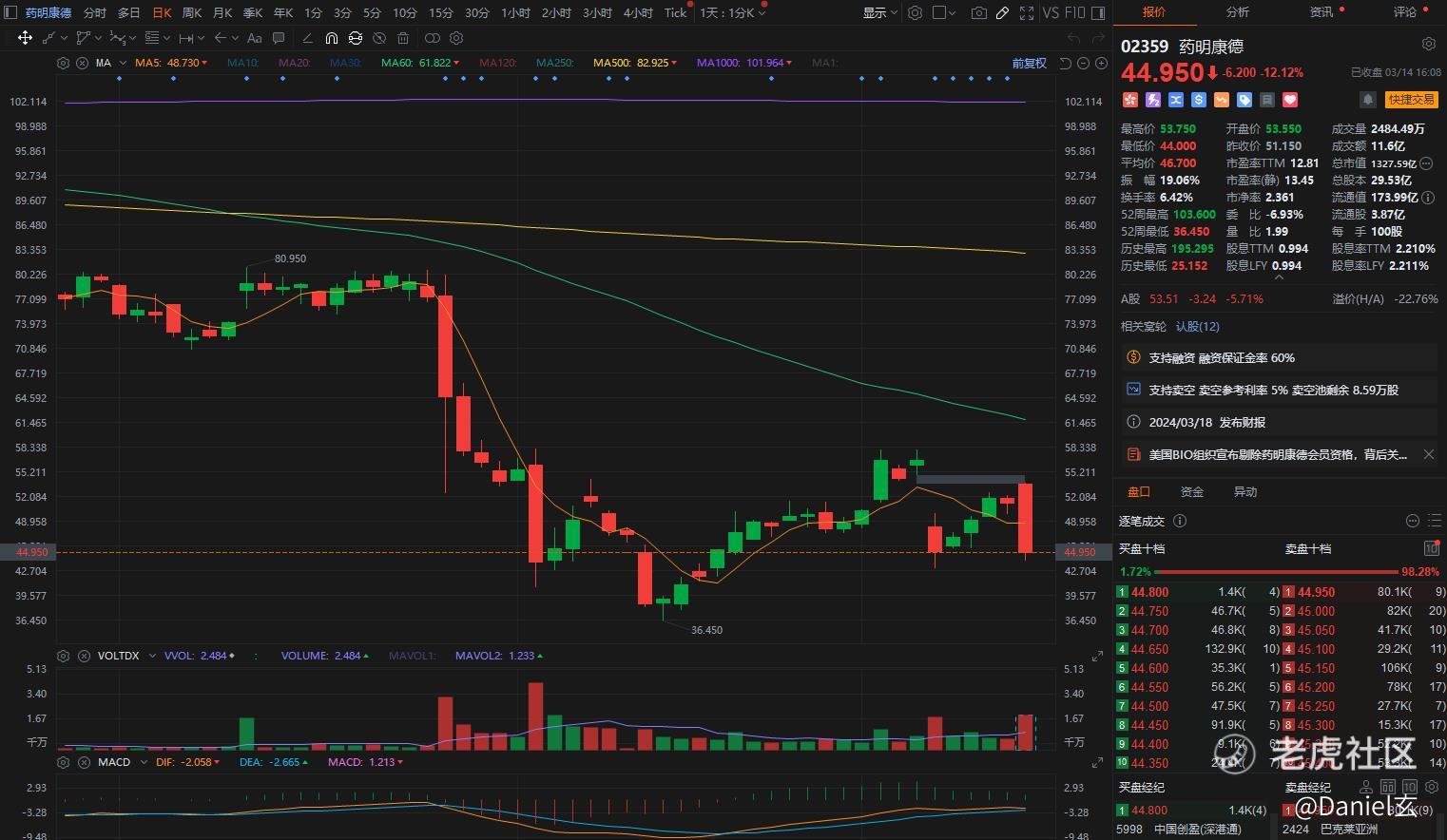Click the 前复权 adjustment button

(1029, 63)
